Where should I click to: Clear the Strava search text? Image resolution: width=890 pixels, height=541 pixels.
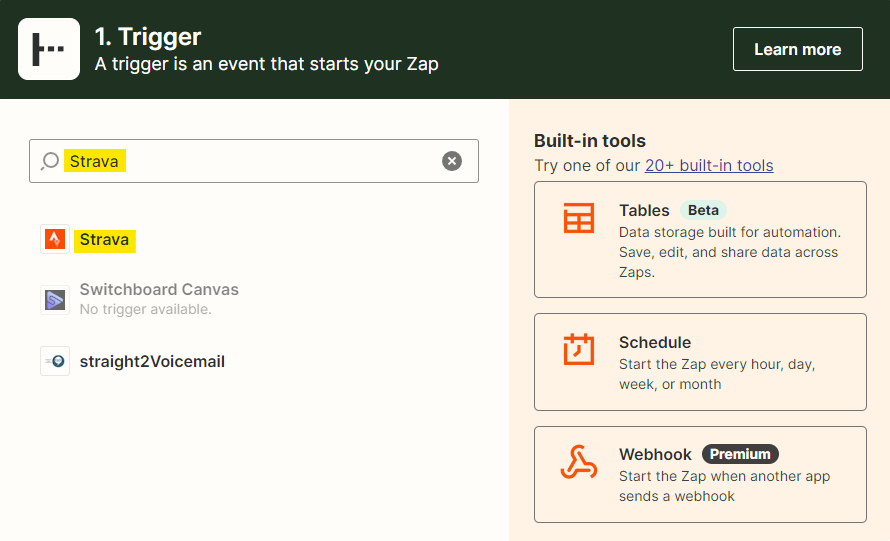click(x=452, y=161)
